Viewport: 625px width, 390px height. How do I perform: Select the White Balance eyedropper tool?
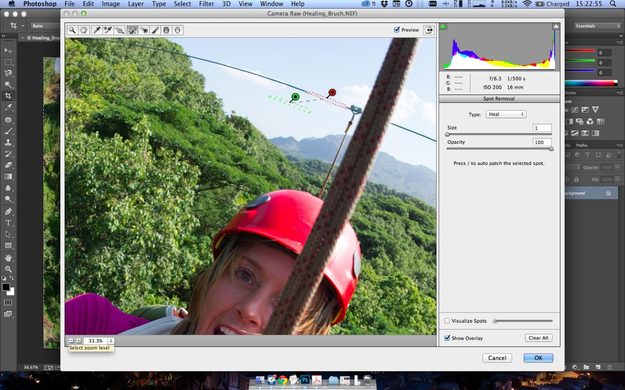click(x=96, y=30)
